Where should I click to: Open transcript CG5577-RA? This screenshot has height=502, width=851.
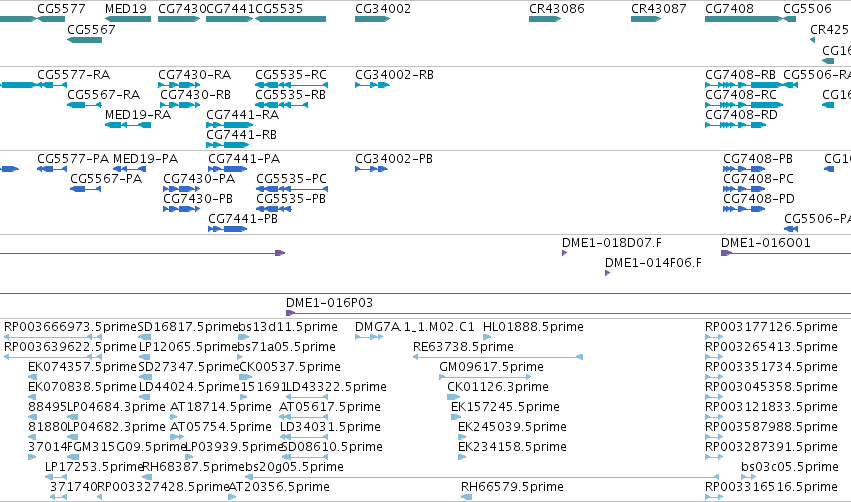[52, 85]
